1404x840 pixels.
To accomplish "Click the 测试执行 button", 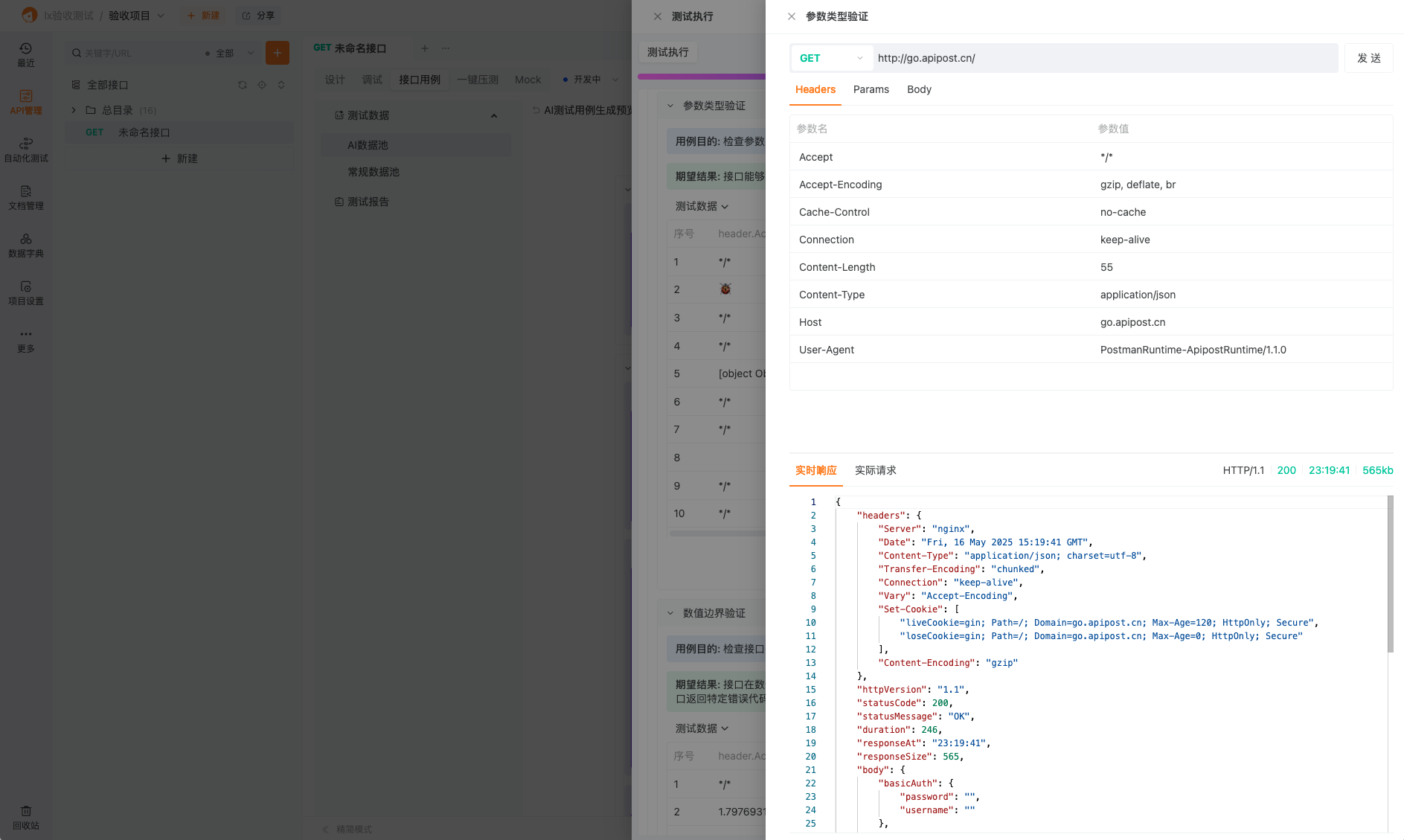I will (667, 52).
